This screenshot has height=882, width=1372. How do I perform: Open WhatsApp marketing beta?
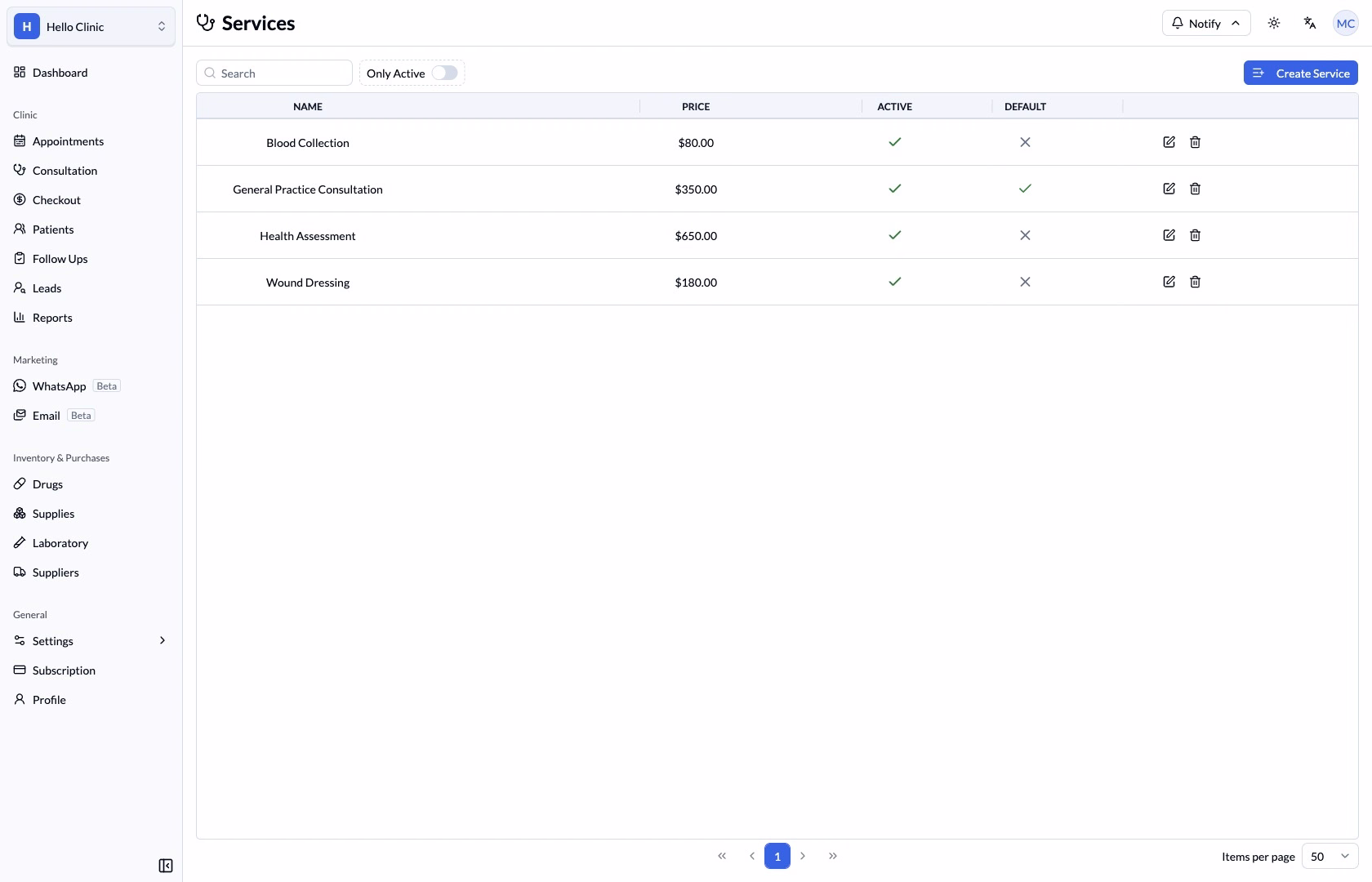point(91,386)
